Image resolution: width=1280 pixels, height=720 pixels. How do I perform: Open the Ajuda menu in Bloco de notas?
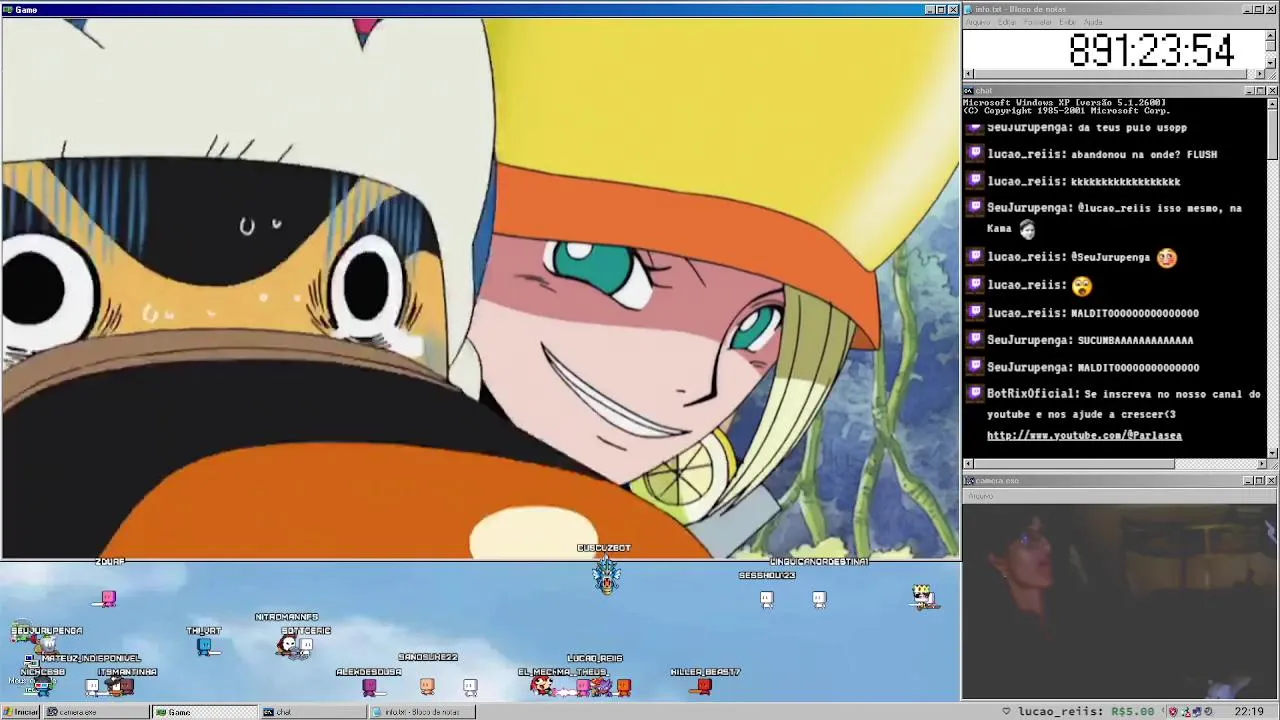(1094, 22)
